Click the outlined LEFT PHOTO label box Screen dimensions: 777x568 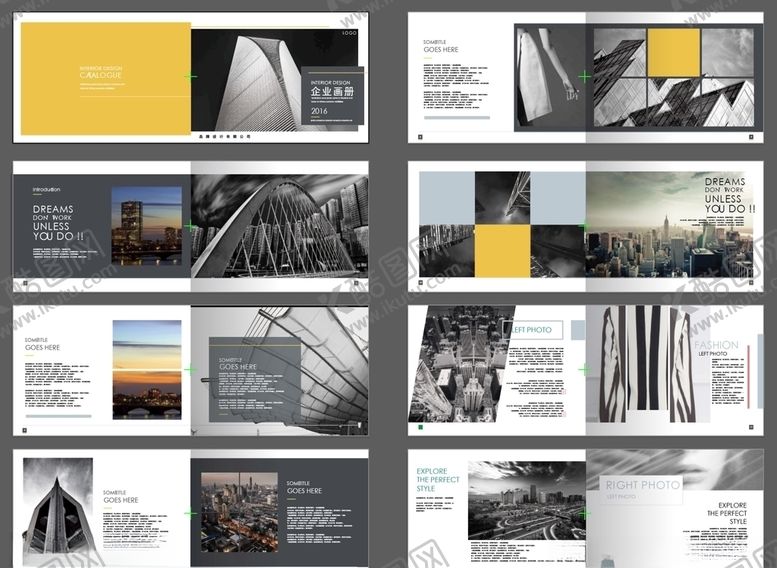(x=536, y=330)
